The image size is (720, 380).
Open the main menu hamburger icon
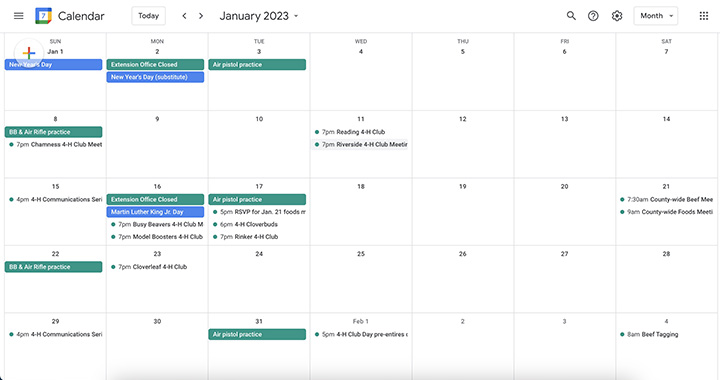click(x=18, y=16)
